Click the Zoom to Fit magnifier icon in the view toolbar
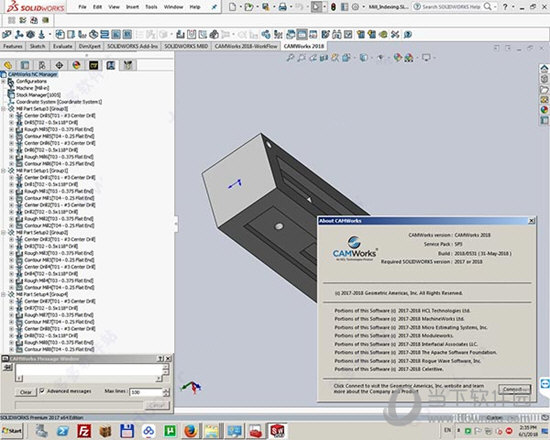This screenshot has width=550, height=440. [290, 58]
